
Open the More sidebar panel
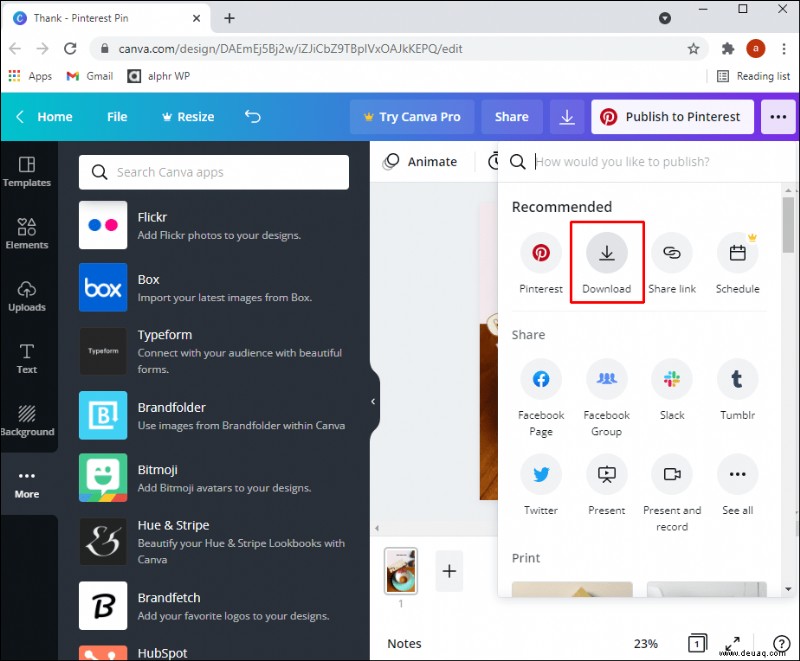(x=27, y=485)
